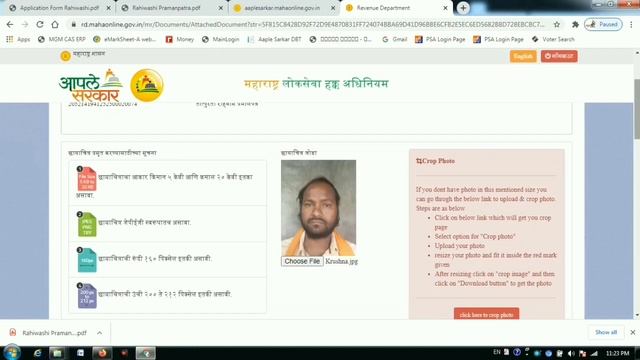The image size is (640, 360).
Task: Click the red logout button in header
Action: 559,56
